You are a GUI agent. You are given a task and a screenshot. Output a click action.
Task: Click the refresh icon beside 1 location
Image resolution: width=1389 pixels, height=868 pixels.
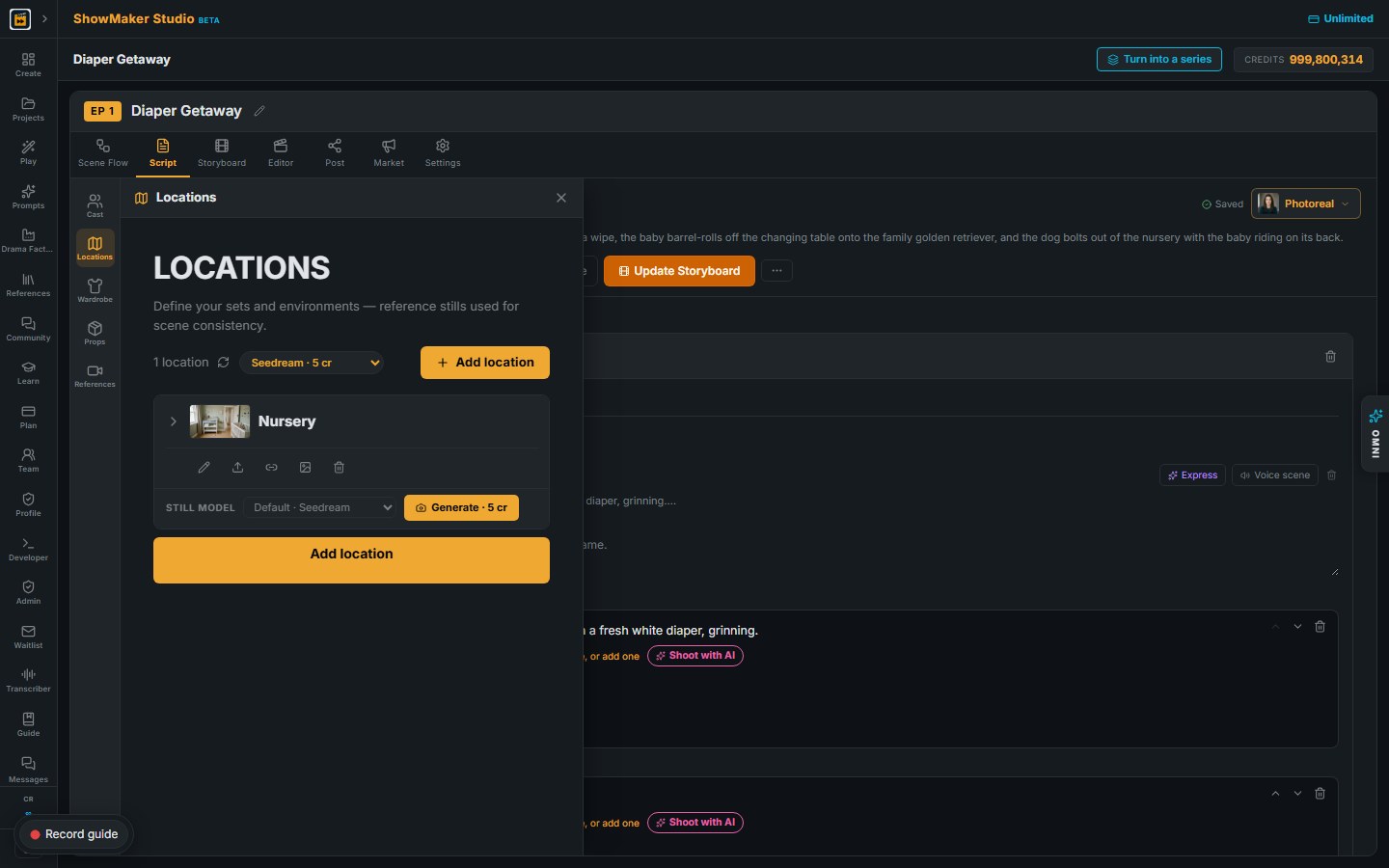(223, 363)
